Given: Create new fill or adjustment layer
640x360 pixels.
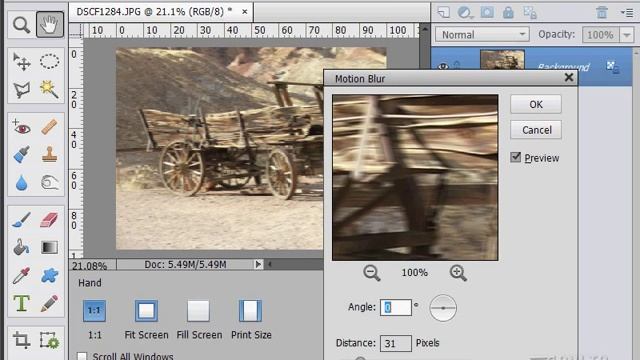Looking at the screenshot, I should click(x=465, y=13).
